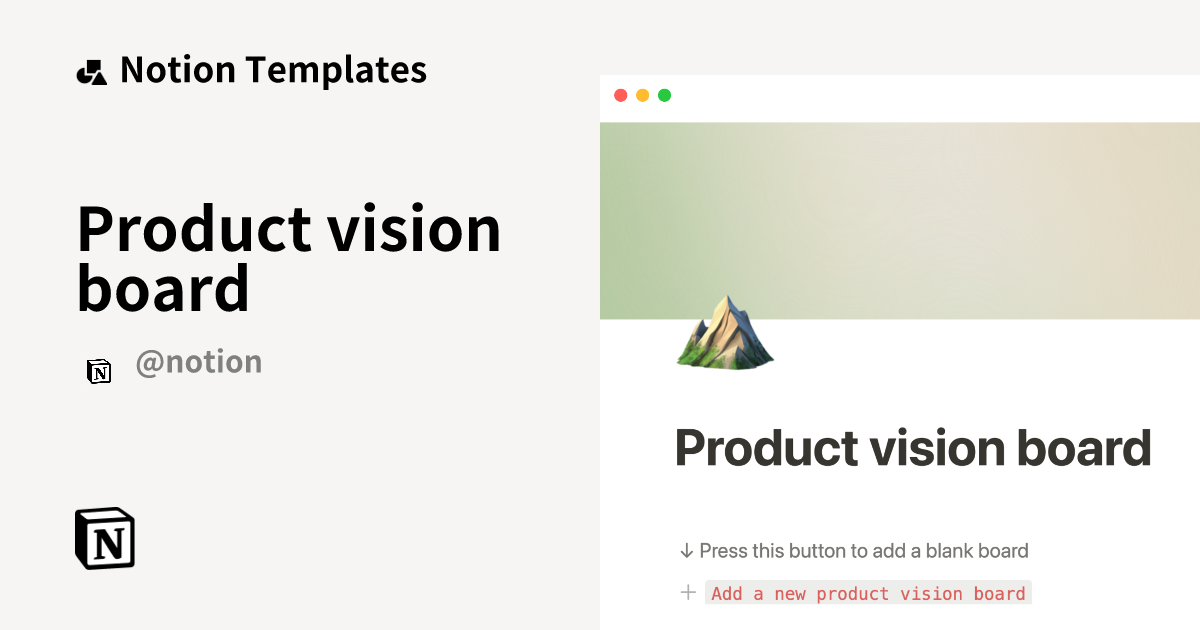Open the @notion profile link
This screenshot has height=630, width=1200.
tap(199, 361)
